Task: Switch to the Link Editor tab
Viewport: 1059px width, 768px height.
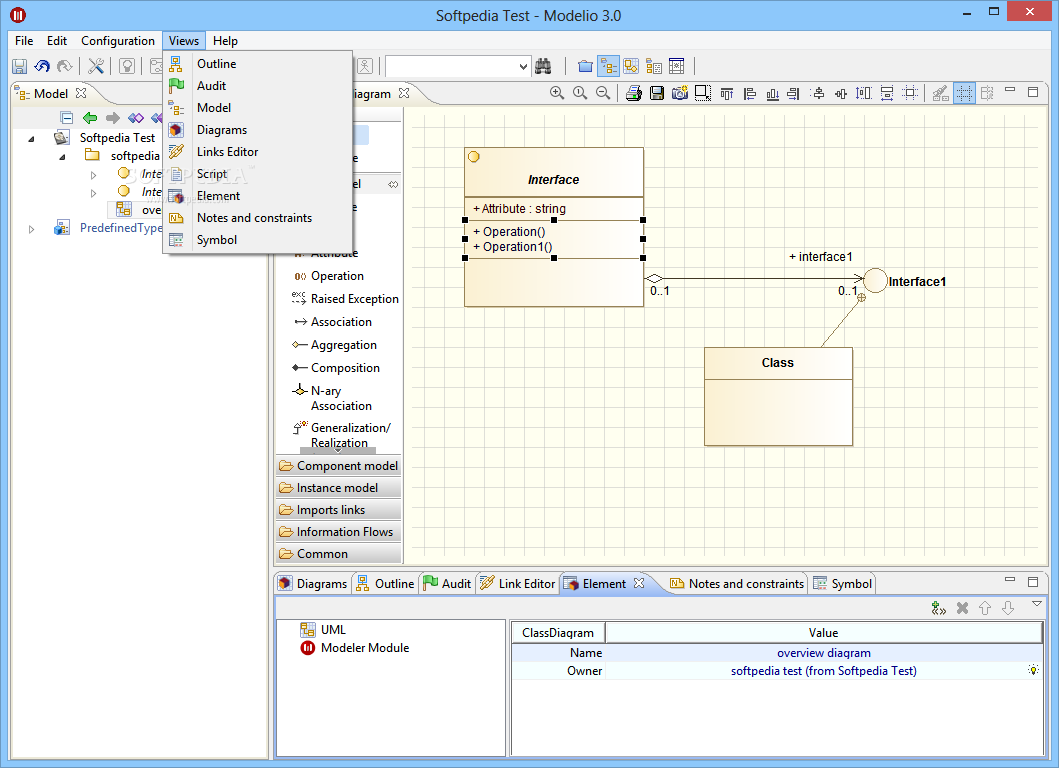Action: (517, 584)
